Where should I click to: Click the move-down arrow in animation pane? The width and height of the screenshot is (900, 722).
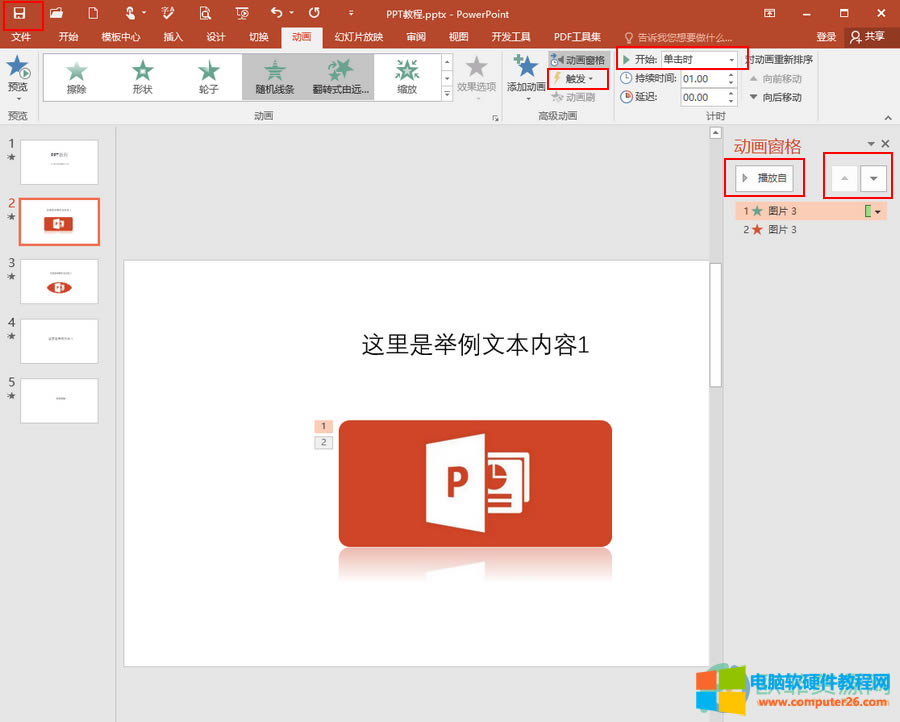(x=874, y=179)
